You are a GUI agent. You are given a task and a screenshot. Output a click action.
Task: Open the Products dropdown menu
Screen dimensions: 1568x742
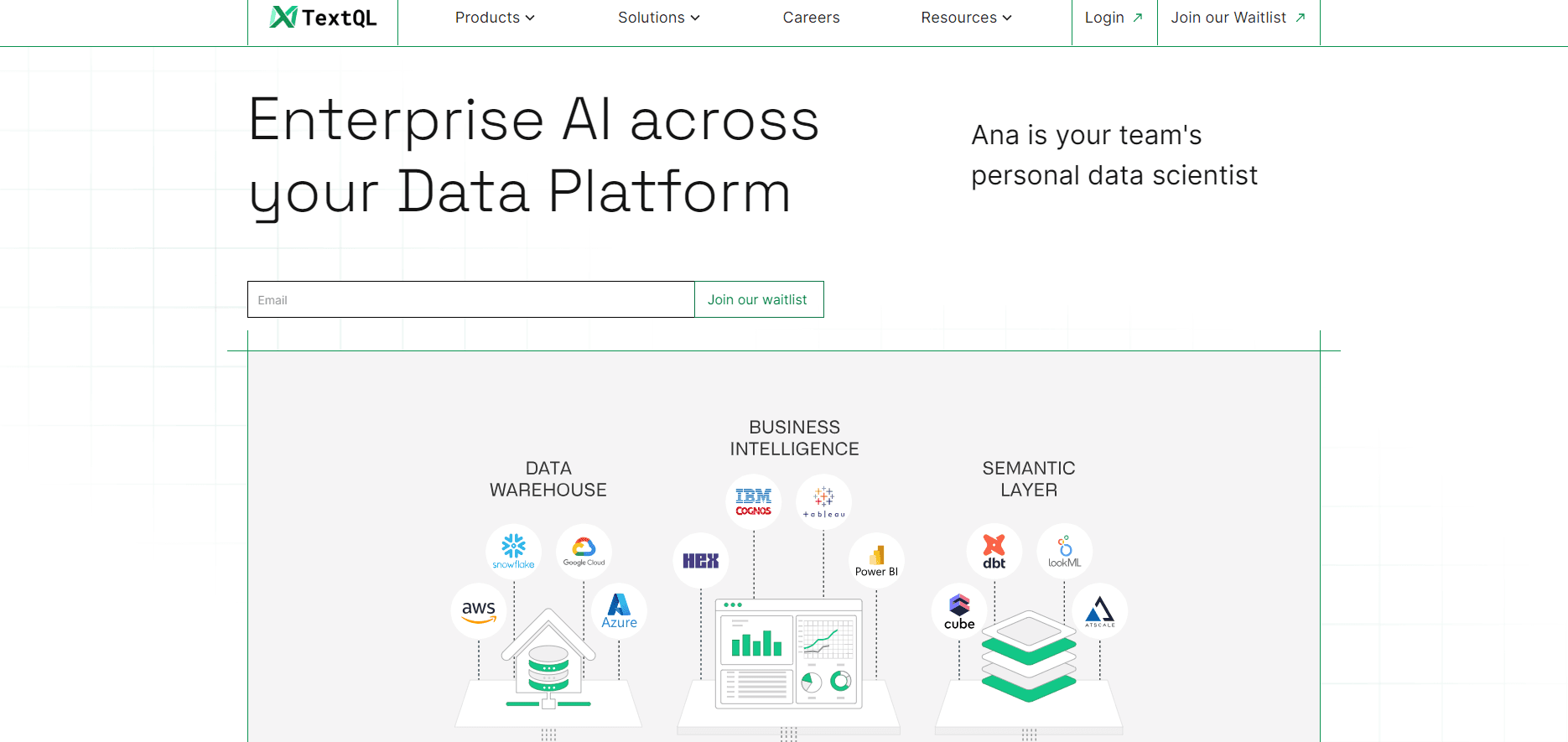point(495,18)
